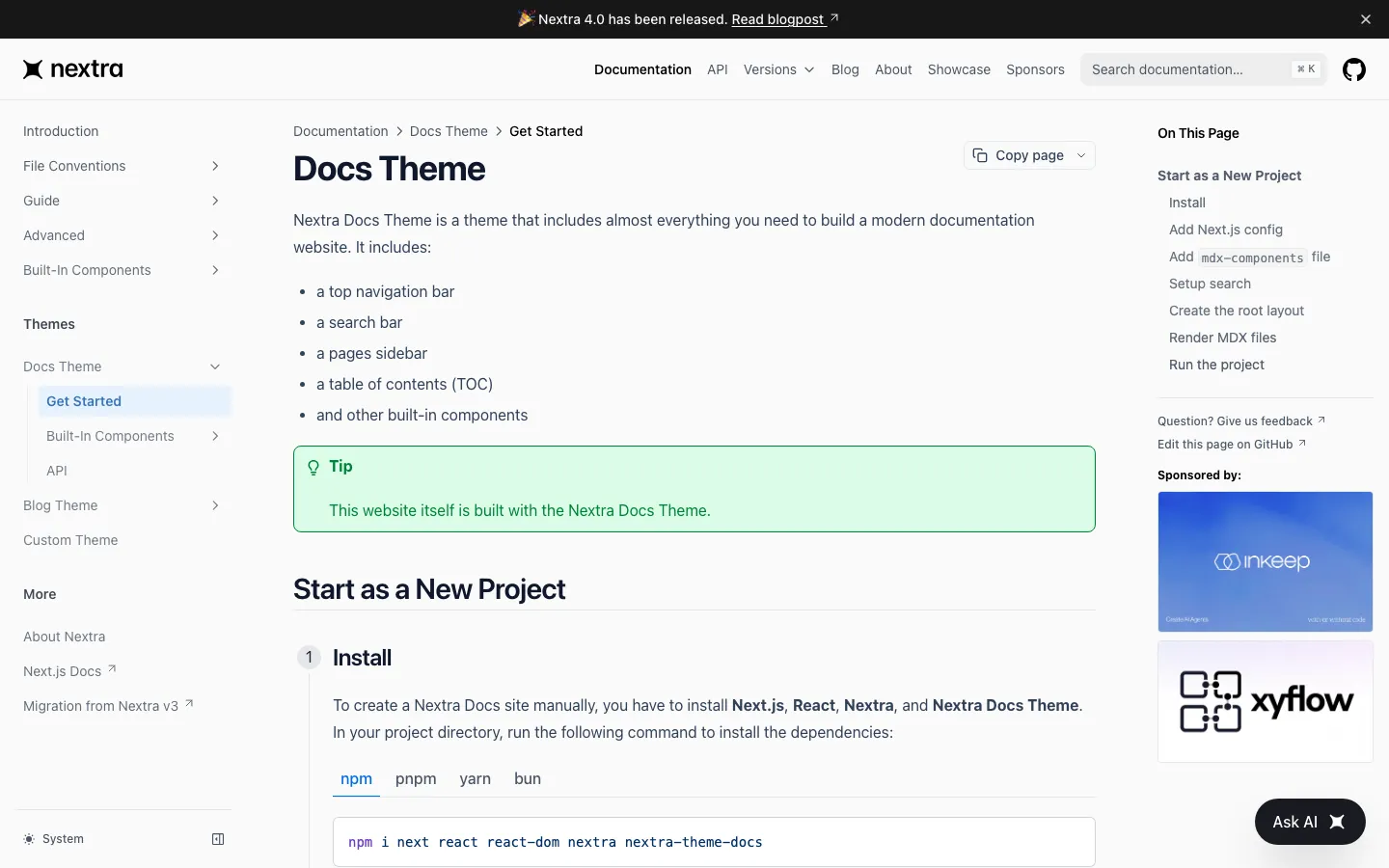Click the Start as a New Project heading
The image size is (1389, 868).
click(429, 589)
